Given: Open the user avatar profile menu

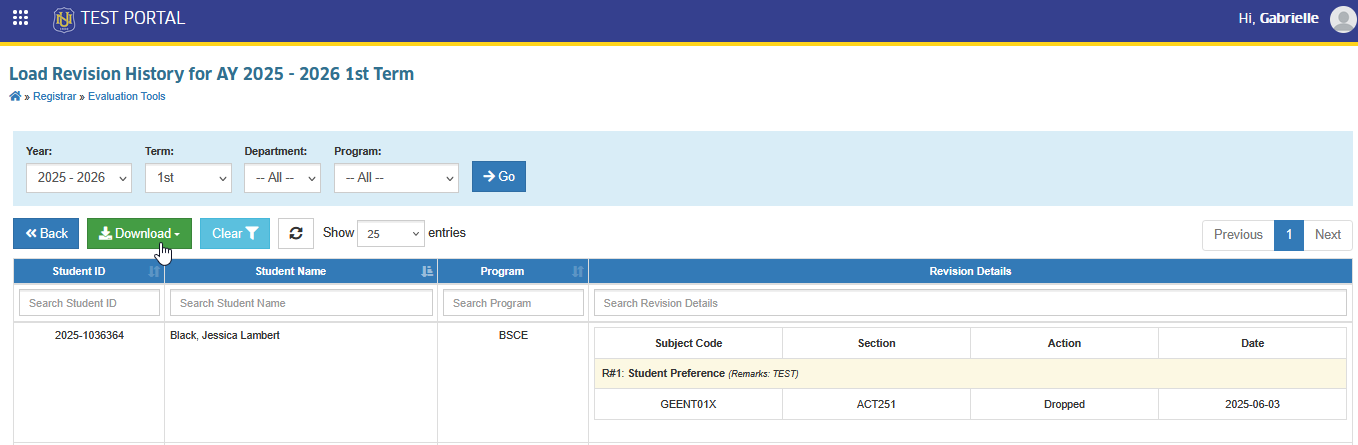Looking at the screenshot, I should [1343, 19].
